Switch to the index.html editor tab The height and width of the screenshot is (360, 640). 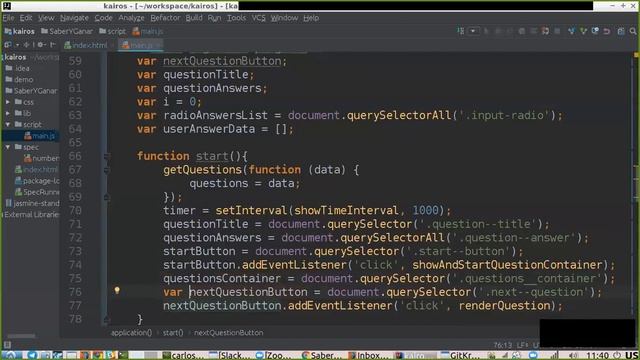click(x=87, y=45)
